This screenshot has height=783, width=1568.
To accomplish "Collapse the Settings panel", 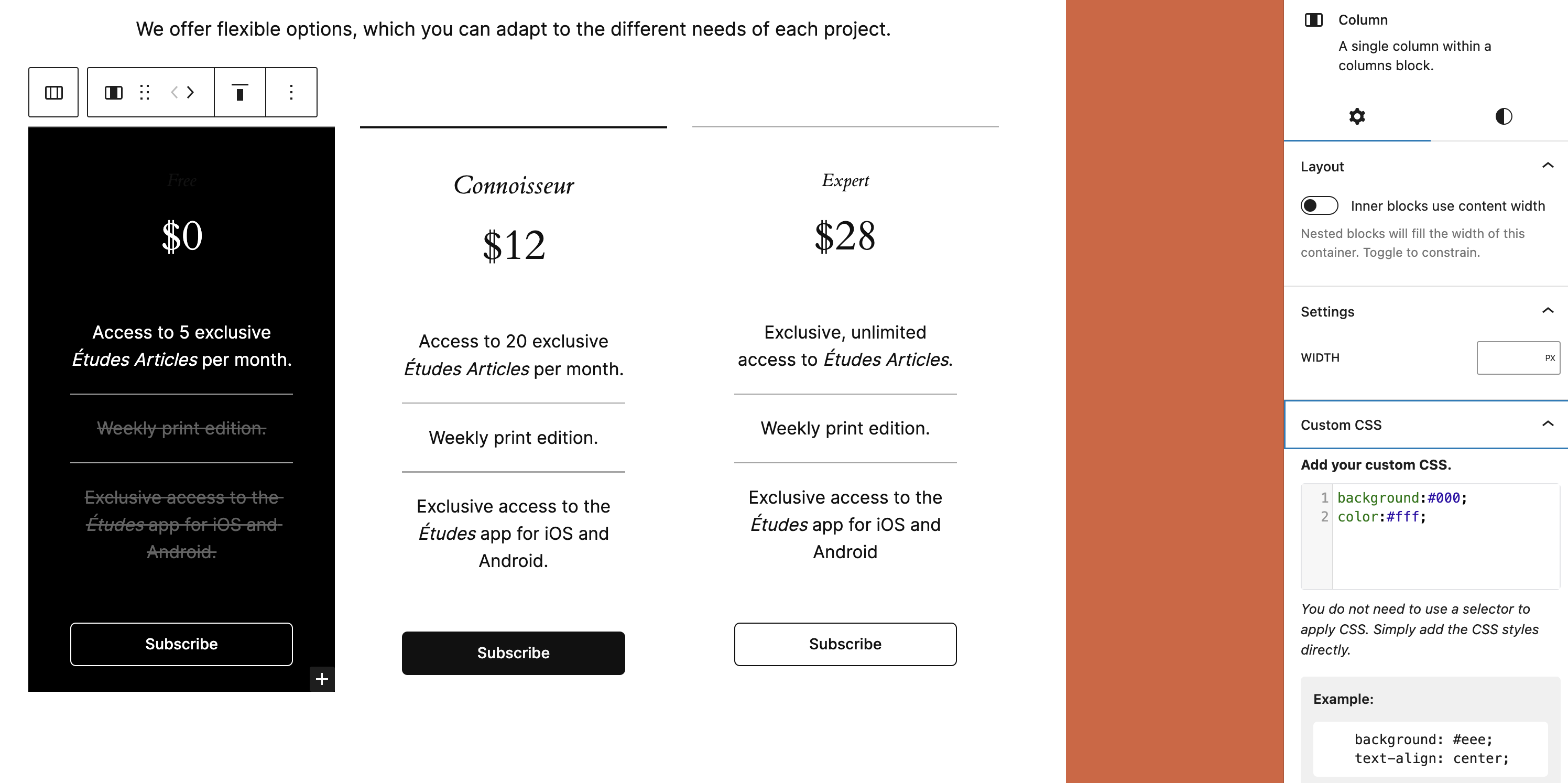I will click(x=1548, y=311).
